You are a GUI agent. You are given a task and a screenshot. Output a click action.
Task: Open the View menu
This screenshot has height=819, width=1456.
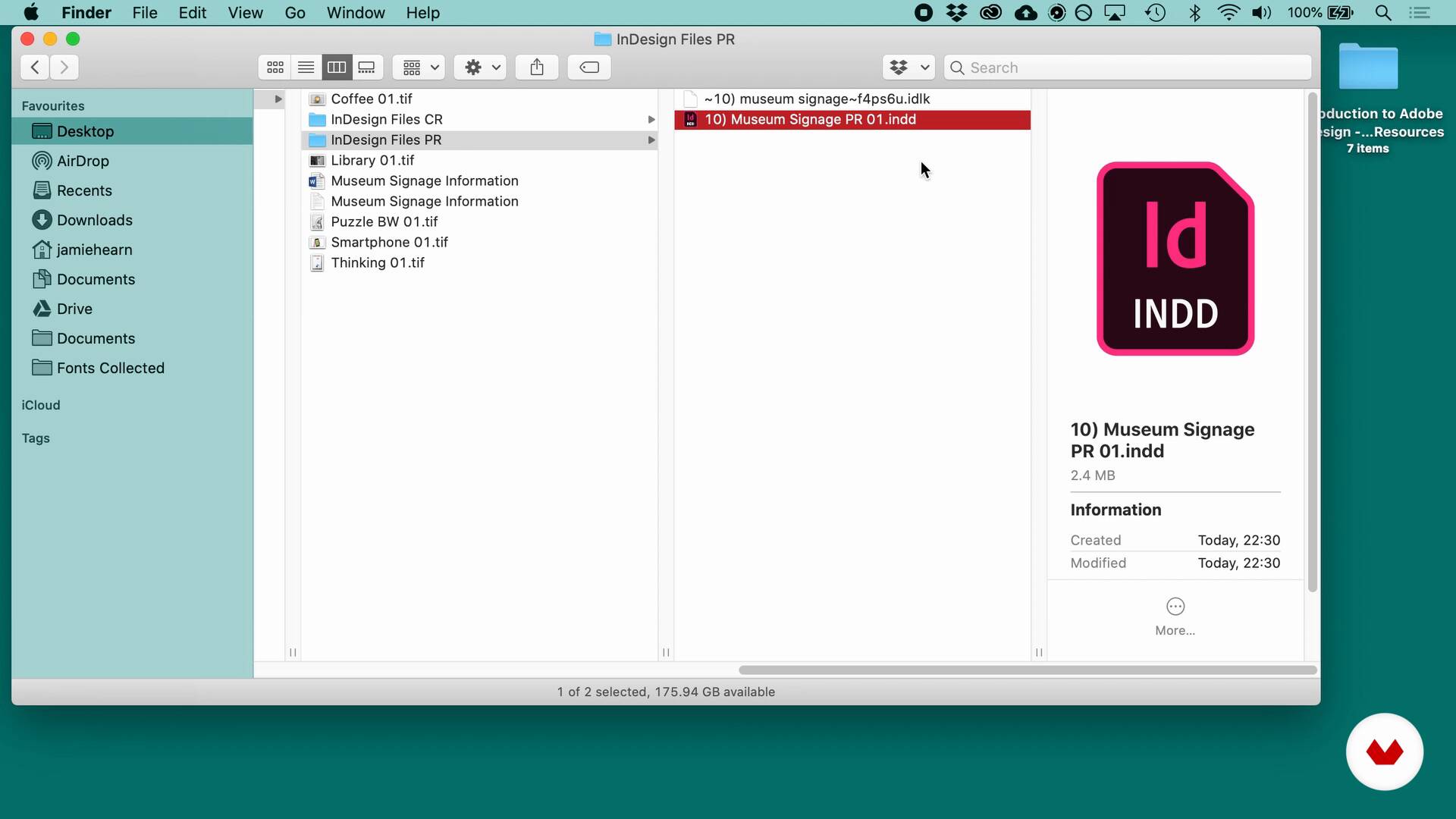point(246,13)
